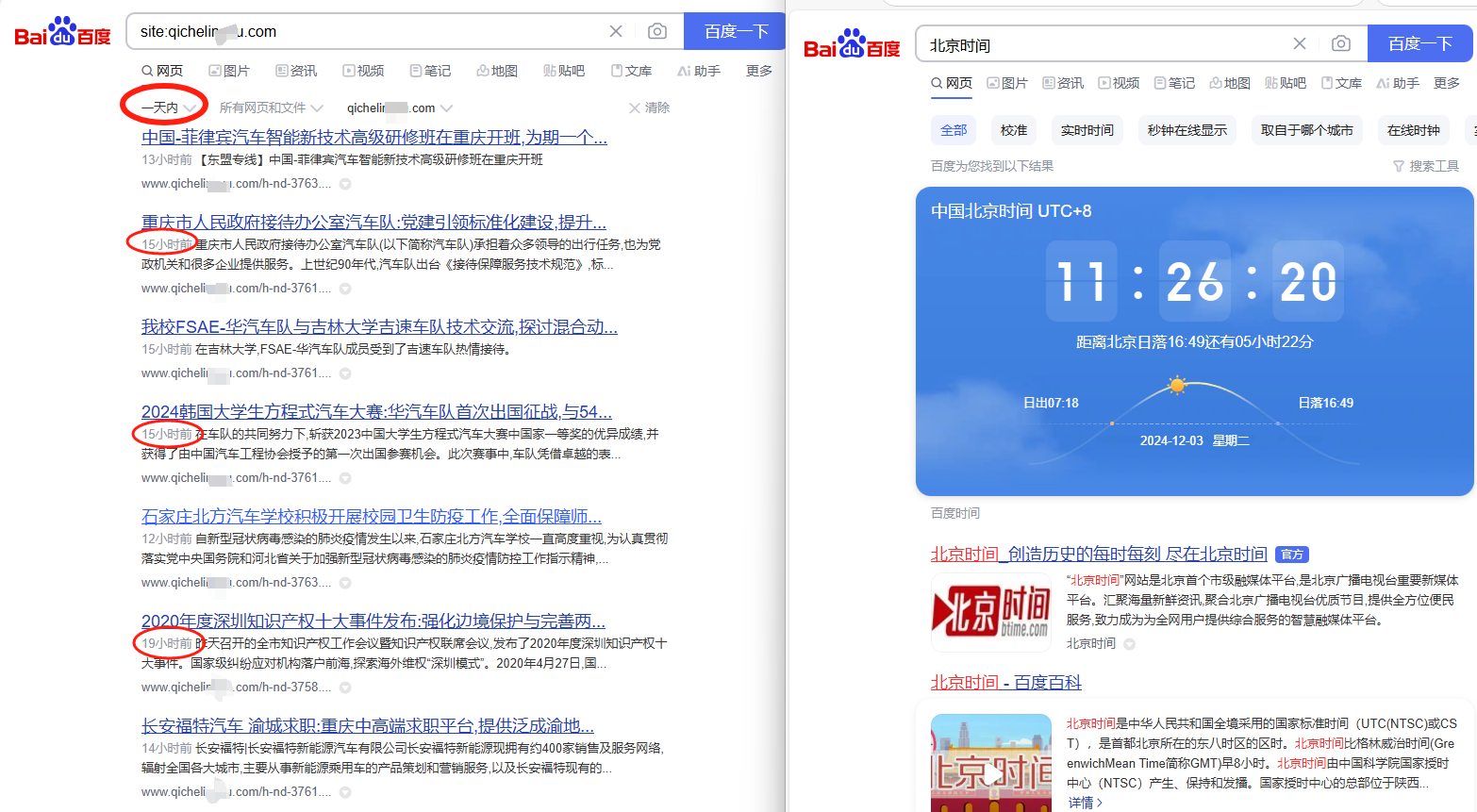The height and width of the screenshot is (812, 1477).
Task: Open 石家庄北方汽车学校 result link
Action: 372,517
